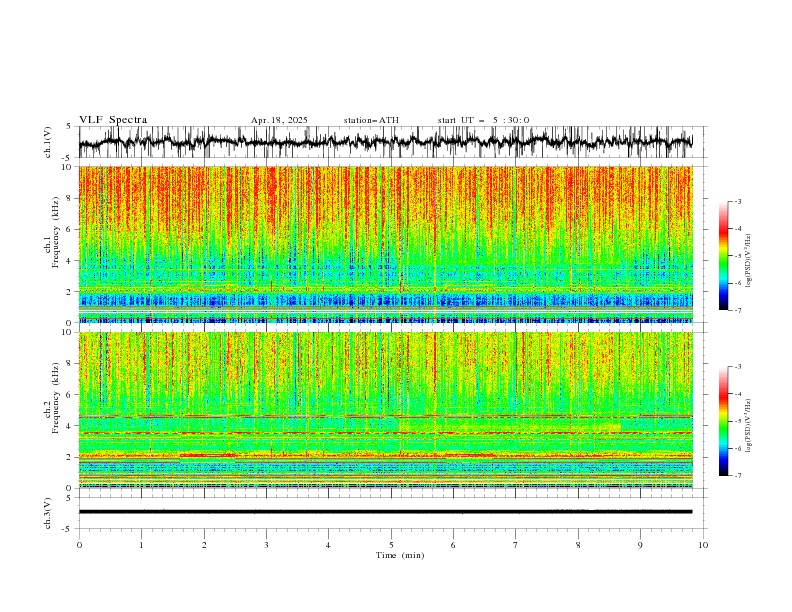The width and height of the screenshot is (792, 612).
Task: Select the log(PSD) label beside ch.2 color bar
Action: point(749,426)
